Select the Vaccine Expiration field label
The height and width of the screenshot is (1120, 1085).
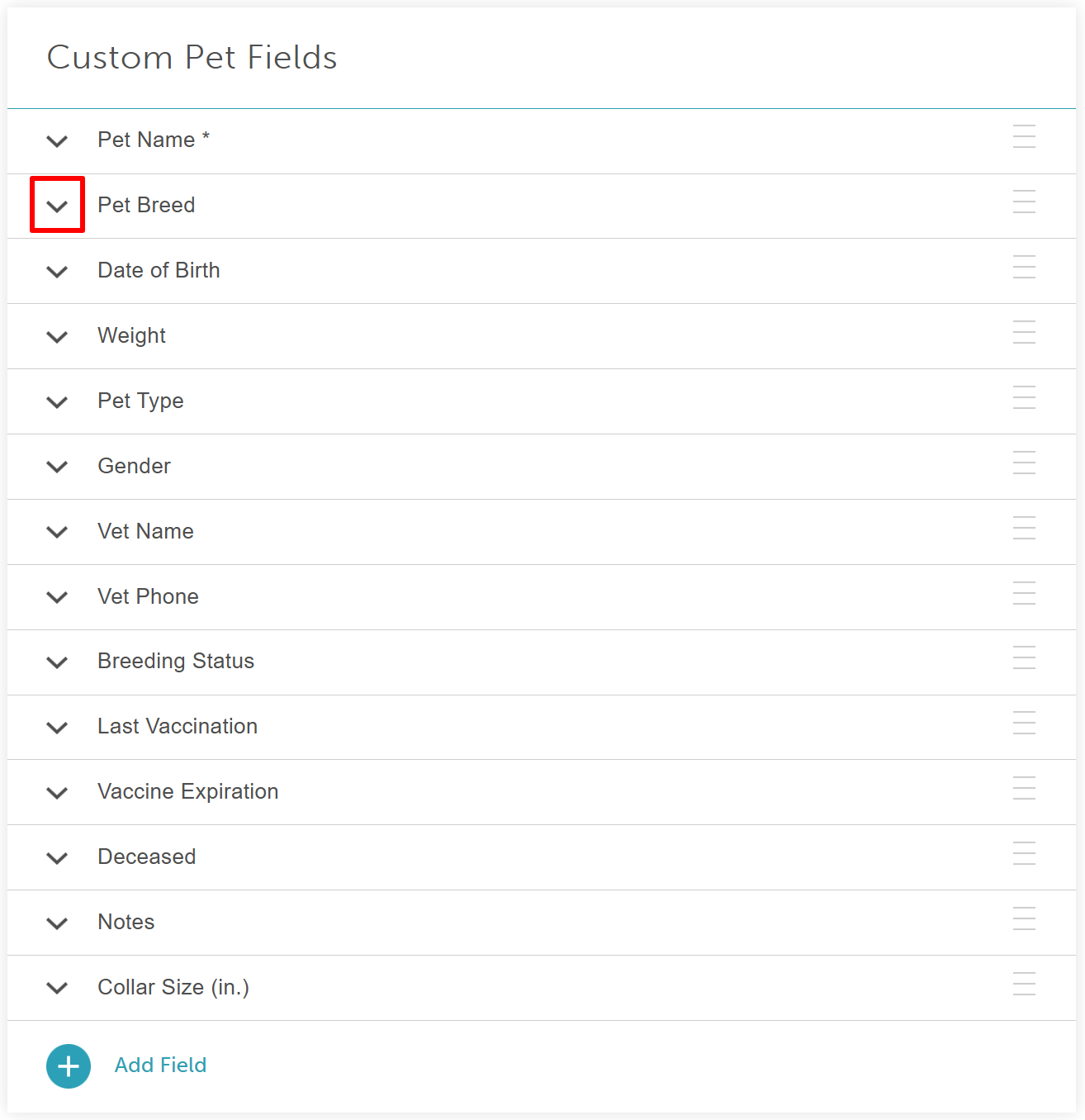click(x=188, y=791)
